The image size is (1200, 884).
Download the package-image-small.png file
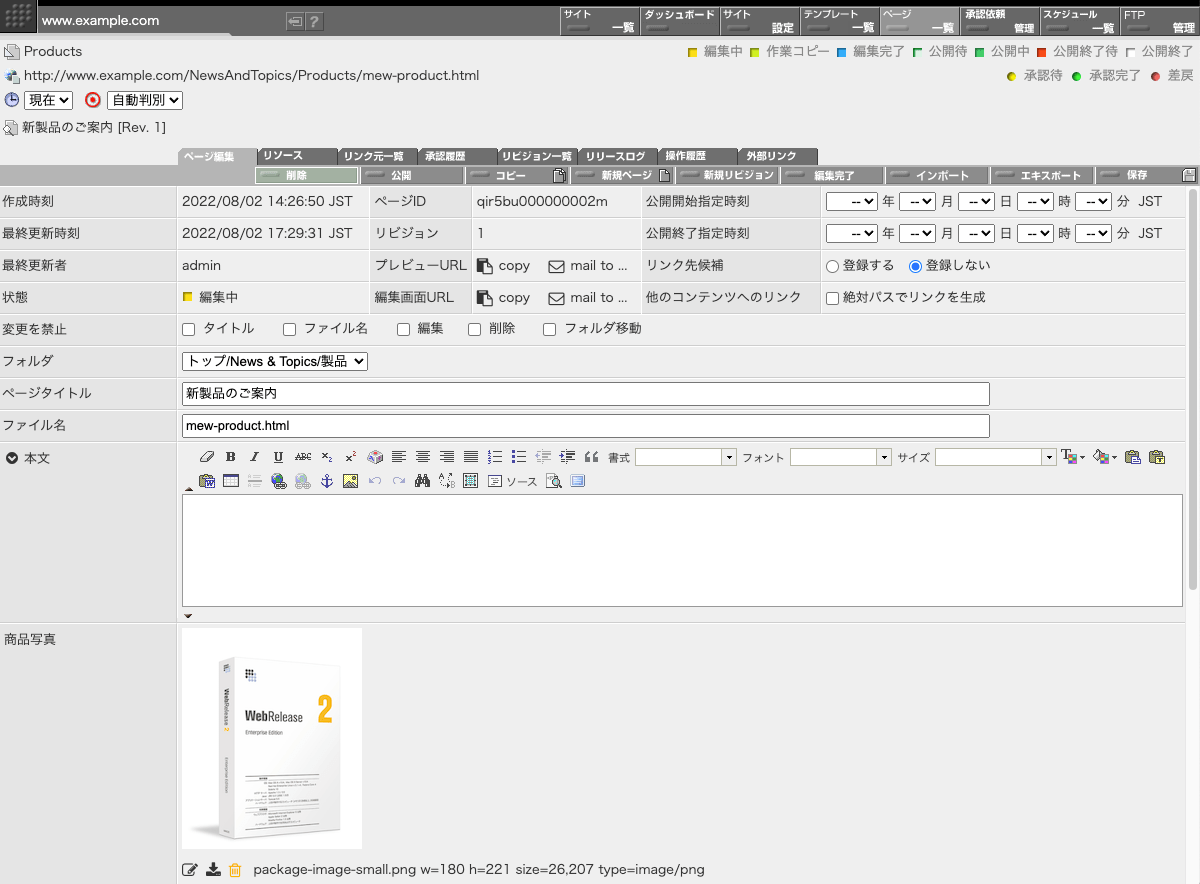click(213, 870)
